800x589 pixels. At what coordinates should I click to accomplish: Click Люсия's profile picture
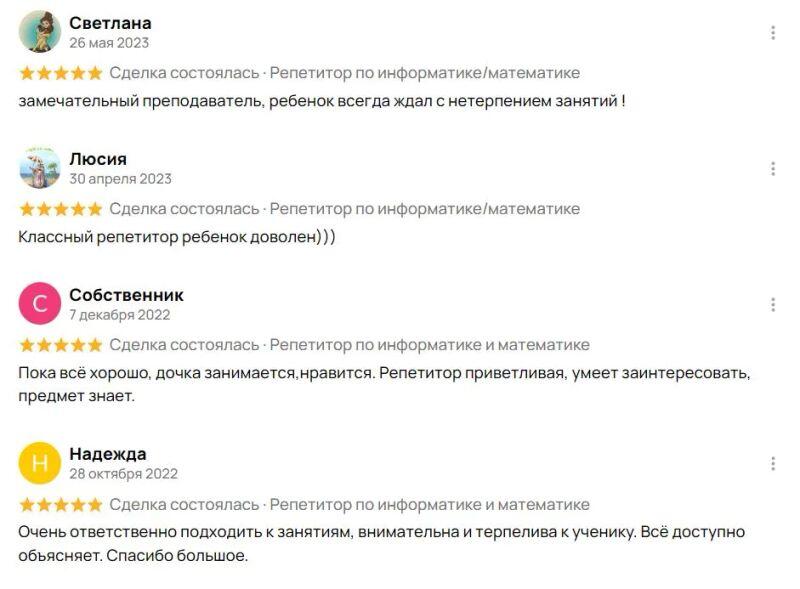[40, 168]
